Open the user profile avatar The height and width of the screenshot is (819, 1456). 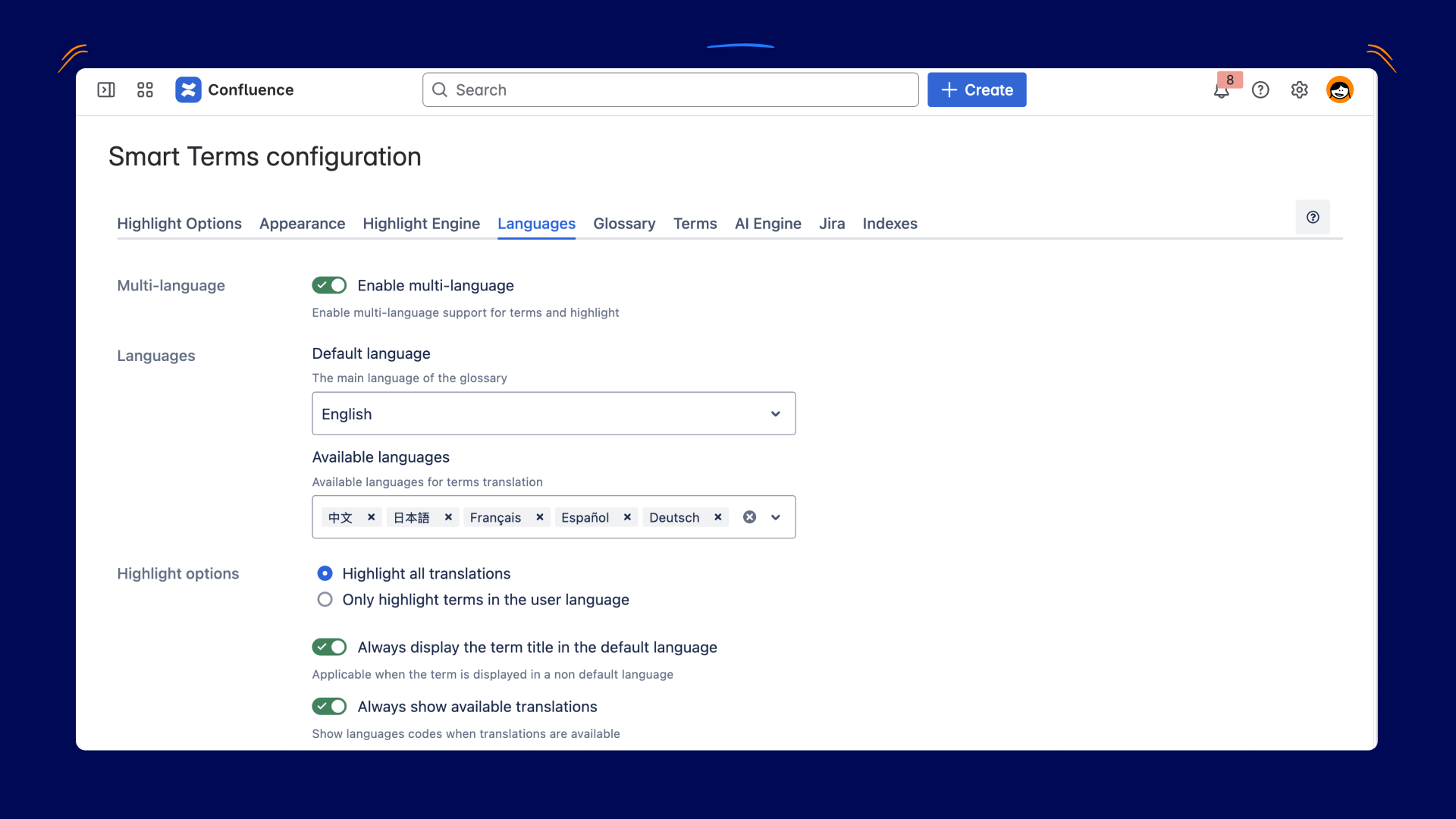pos(1339,89)
